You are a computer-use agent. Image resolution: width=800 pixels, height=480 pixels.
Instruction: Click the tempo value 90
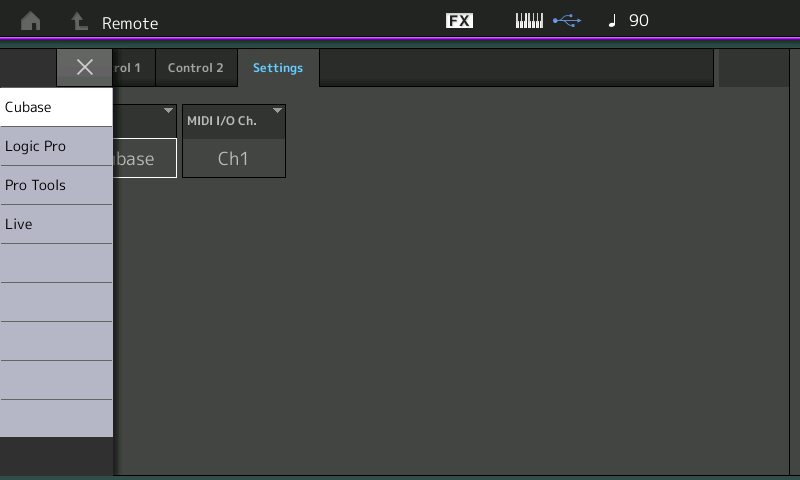(639, 21)
